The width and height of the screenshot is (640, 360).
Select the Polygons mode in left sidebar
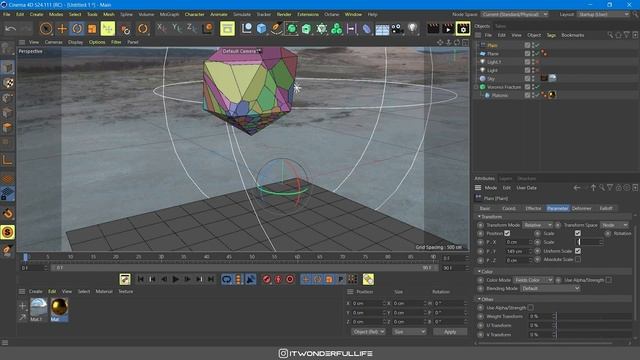[7, 128]
